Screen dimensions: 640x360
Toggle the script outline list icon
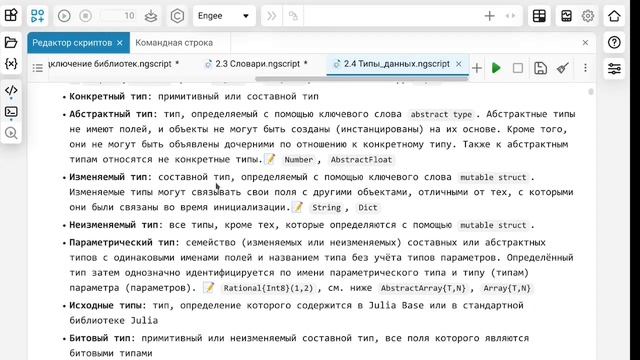[38, 68]
